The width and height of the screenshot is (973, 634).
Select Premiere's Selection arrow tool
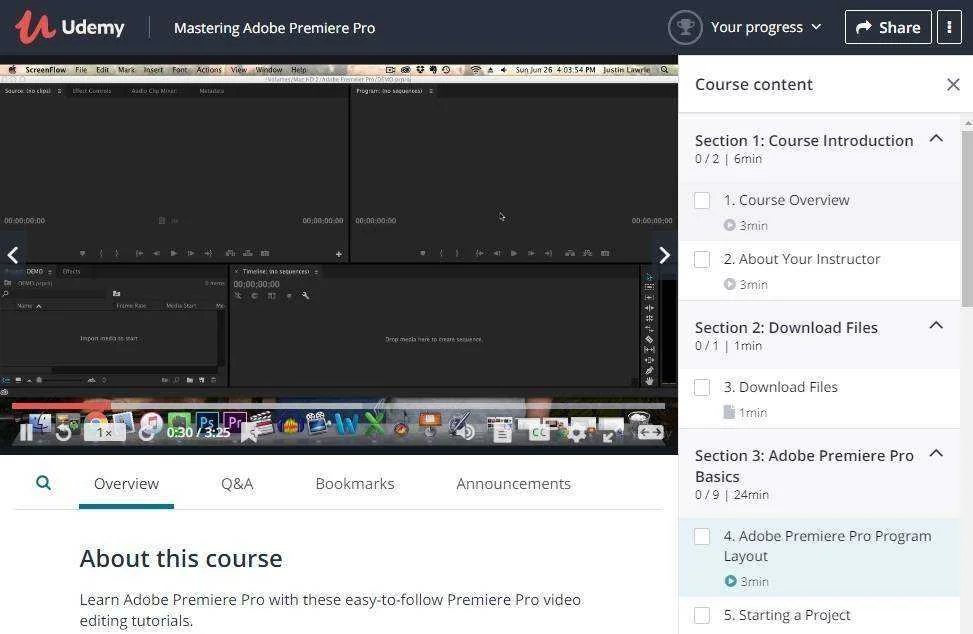(649, 277)
